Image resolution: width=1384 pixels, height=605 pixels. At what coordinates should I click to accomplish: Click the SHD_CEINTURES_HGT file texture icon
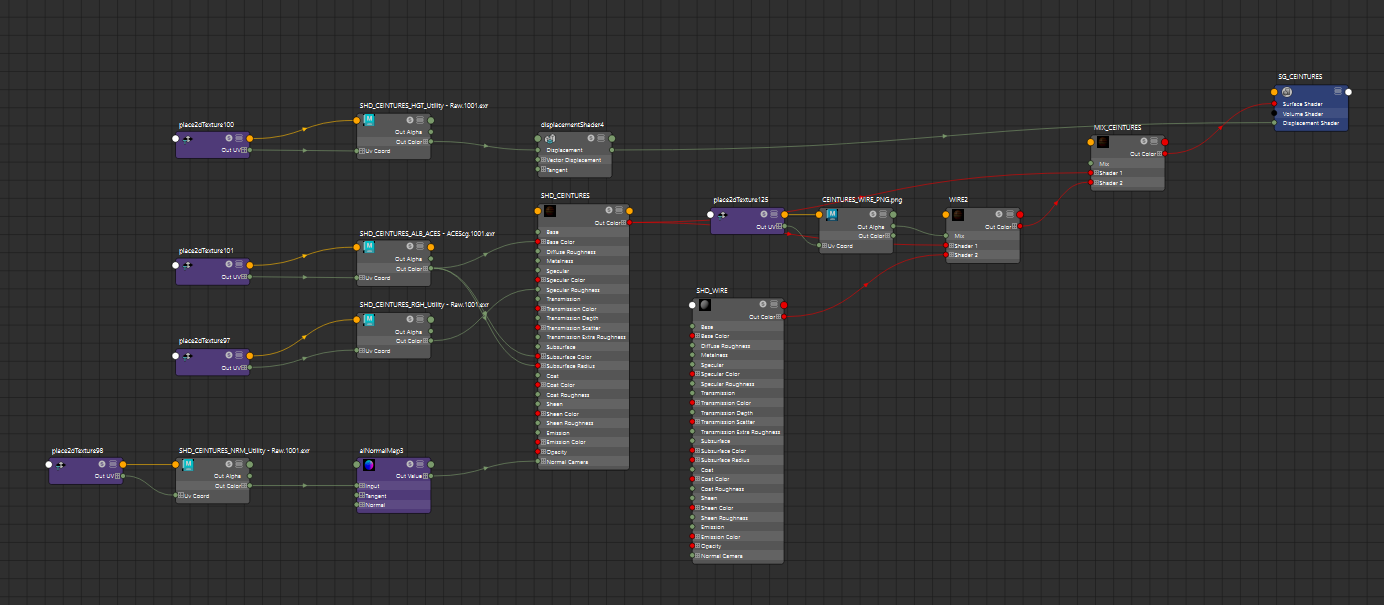point(369,120)
